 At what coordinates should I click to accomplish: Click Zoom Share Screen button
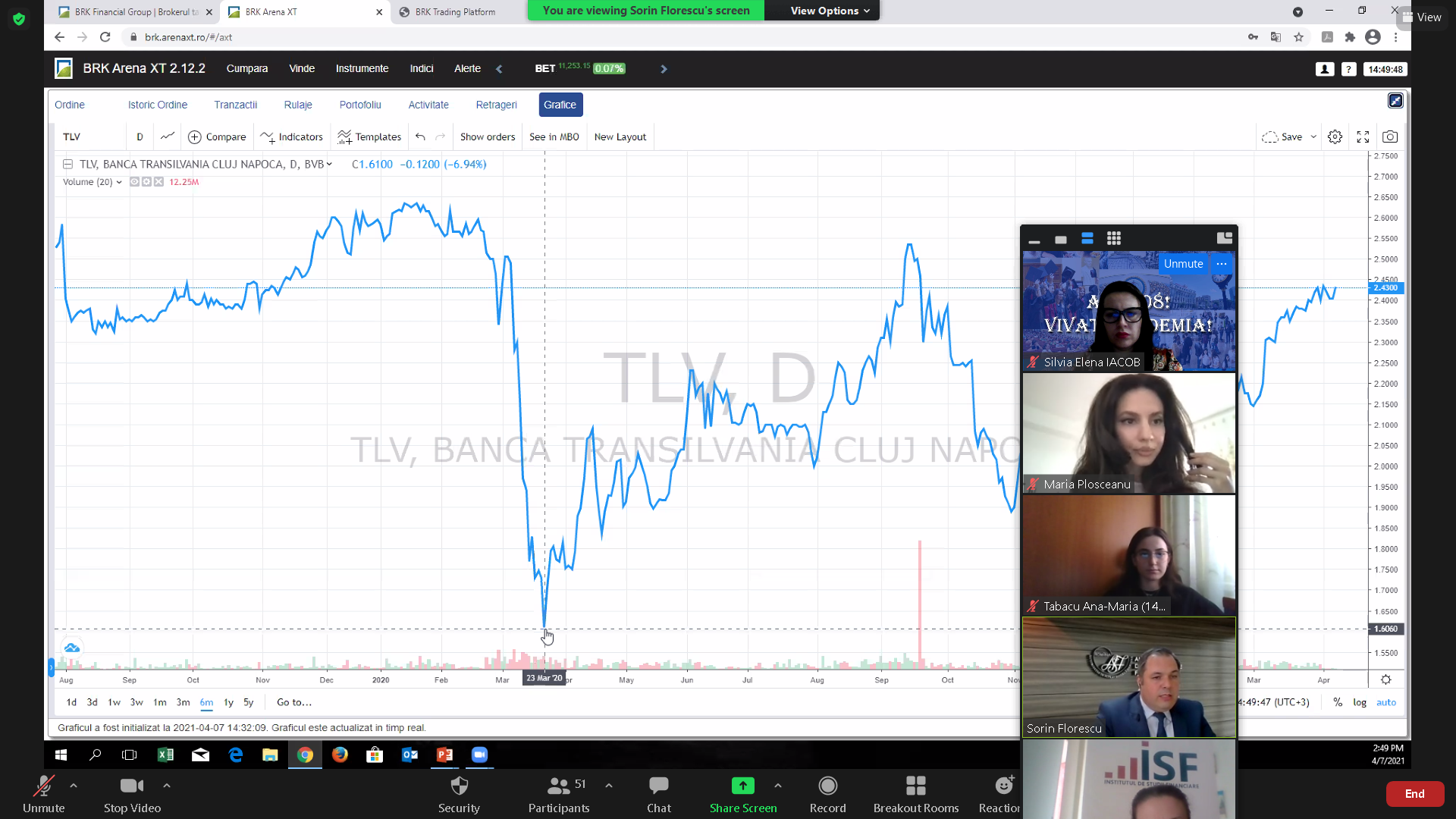tap(743, 794)
